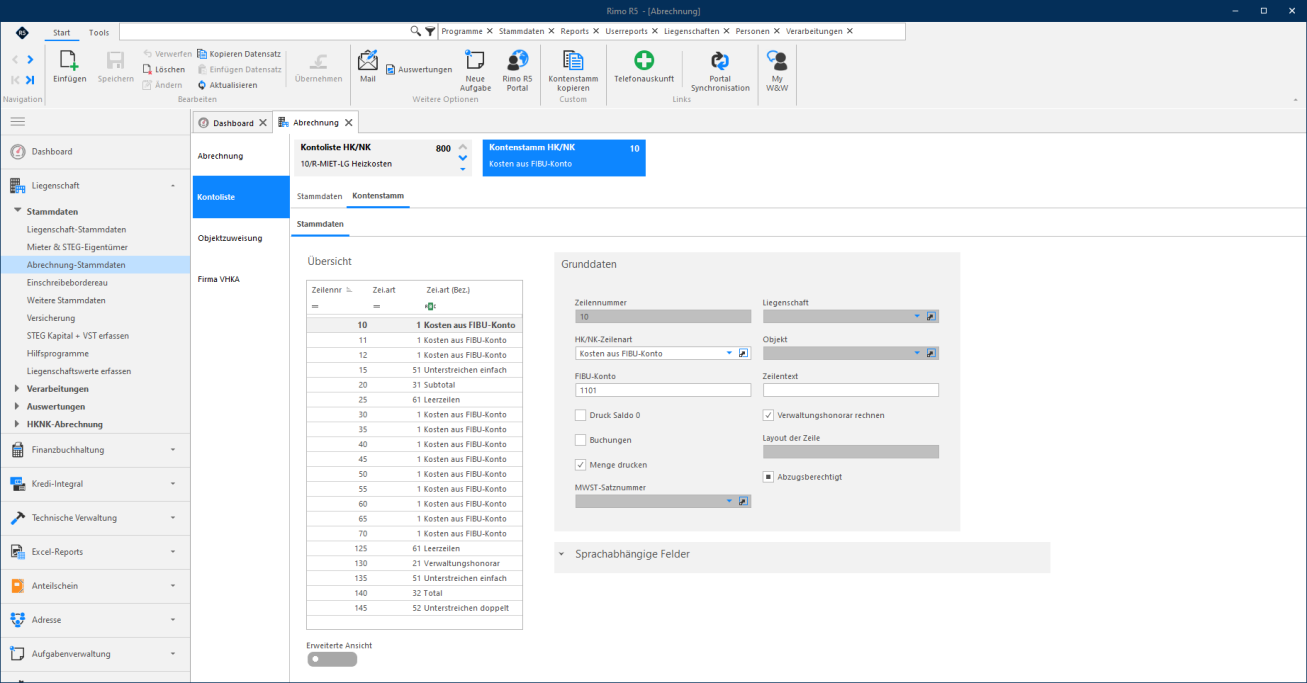Expand the Verarbeitungen tree node
Screen dimensions: 1307x683
tap(17, 388)
